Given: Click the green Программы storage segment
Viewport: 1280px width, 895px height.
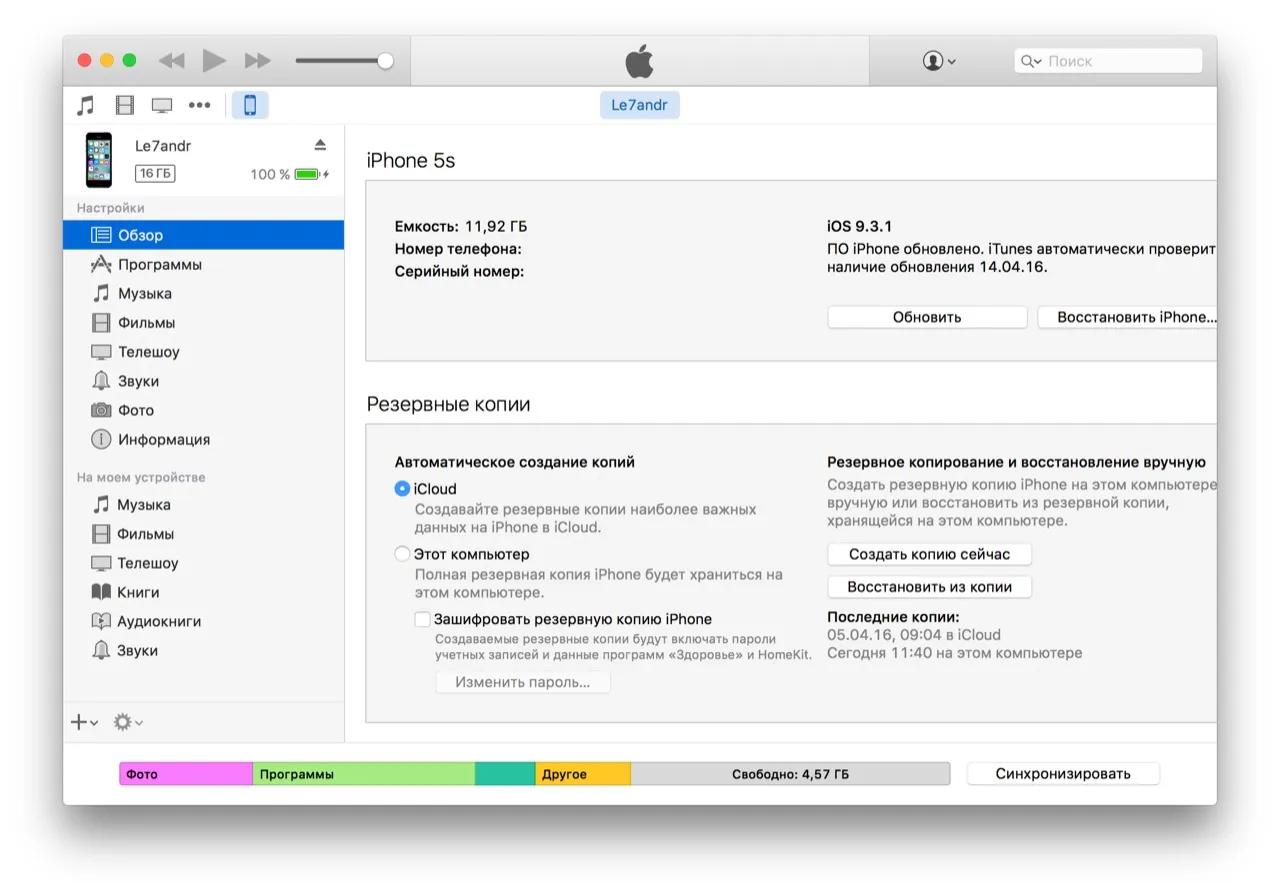Looking at the screenshot, I should pyautogui.click(x=364, y=774).
